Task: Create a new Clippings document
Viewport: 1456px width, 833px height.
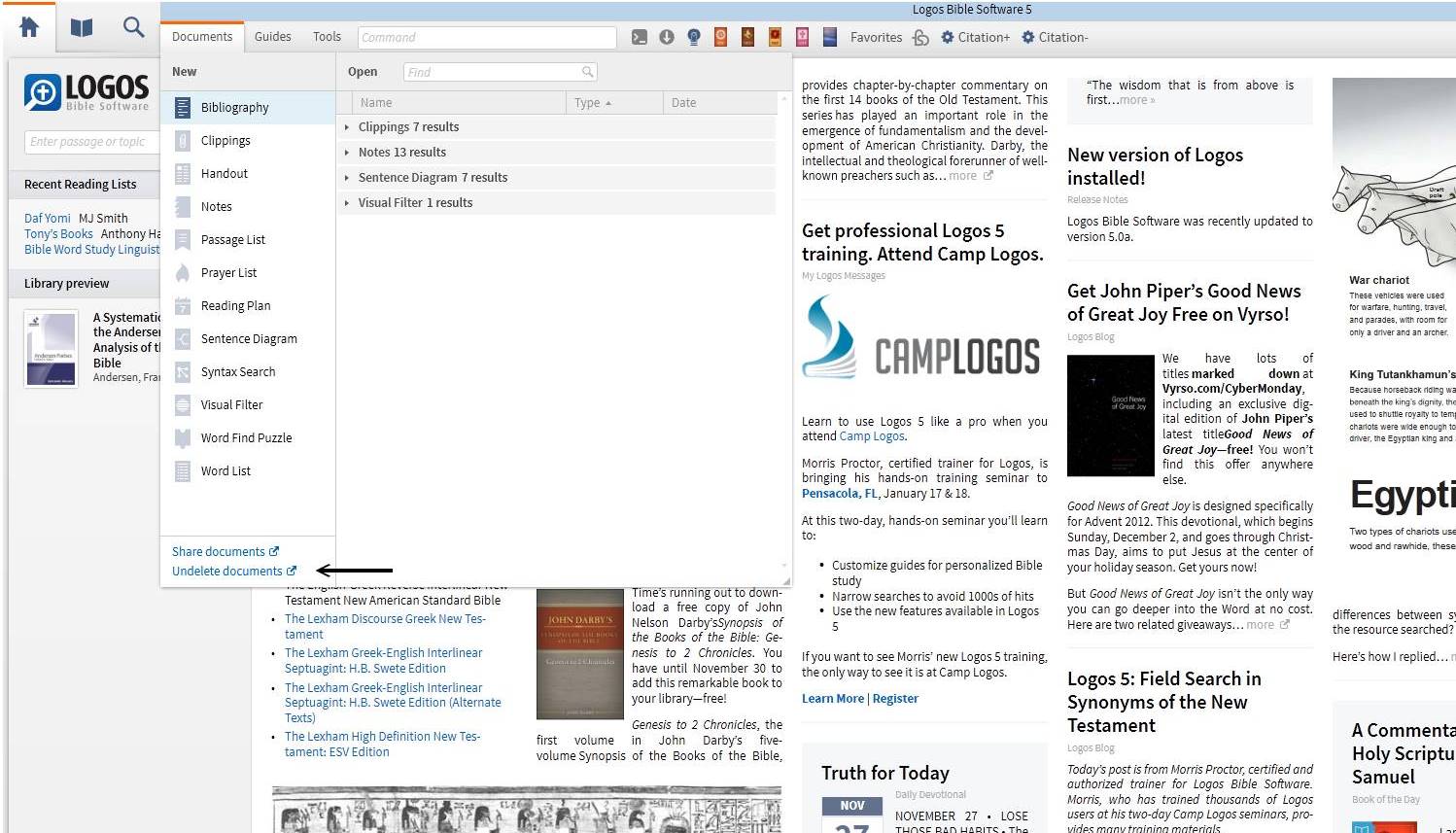Action: (248, 140)
